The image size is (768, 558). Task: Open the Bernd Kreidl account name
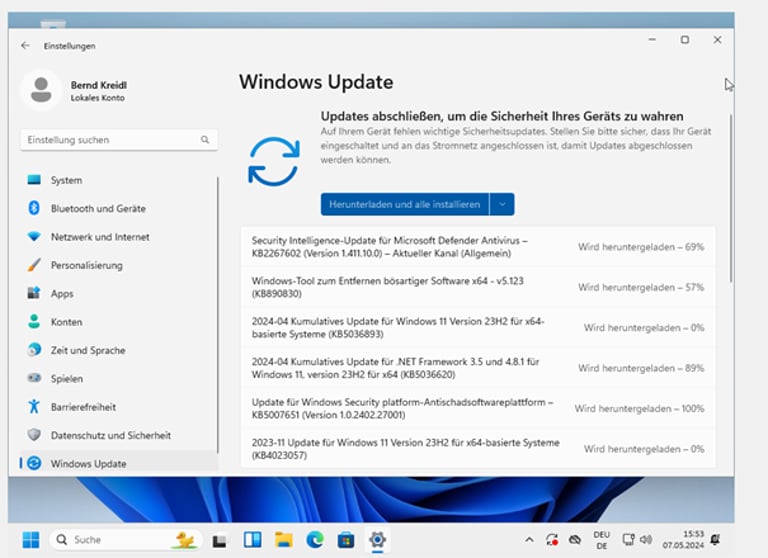[x=98, y=85]
